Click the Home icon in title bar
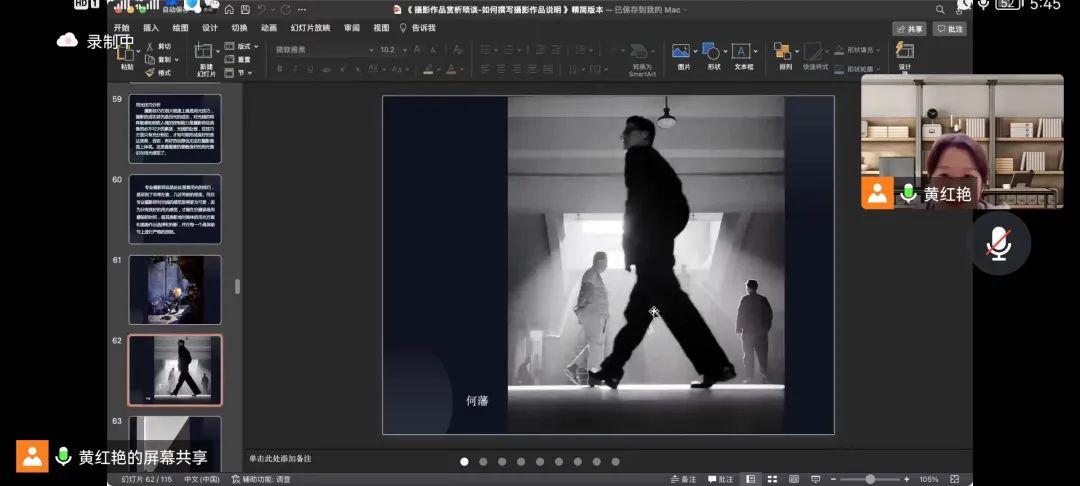 pos(229,9)
